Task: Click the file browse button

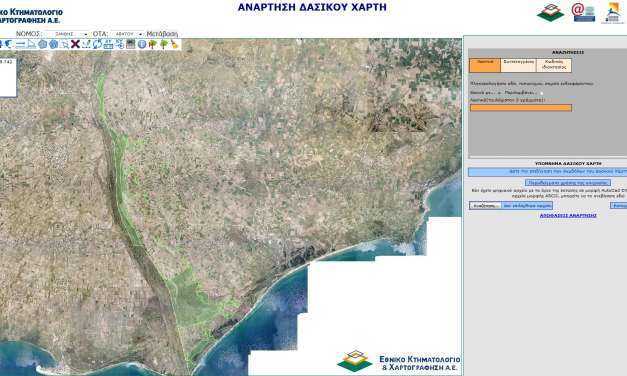Action: tap(485, 206)
